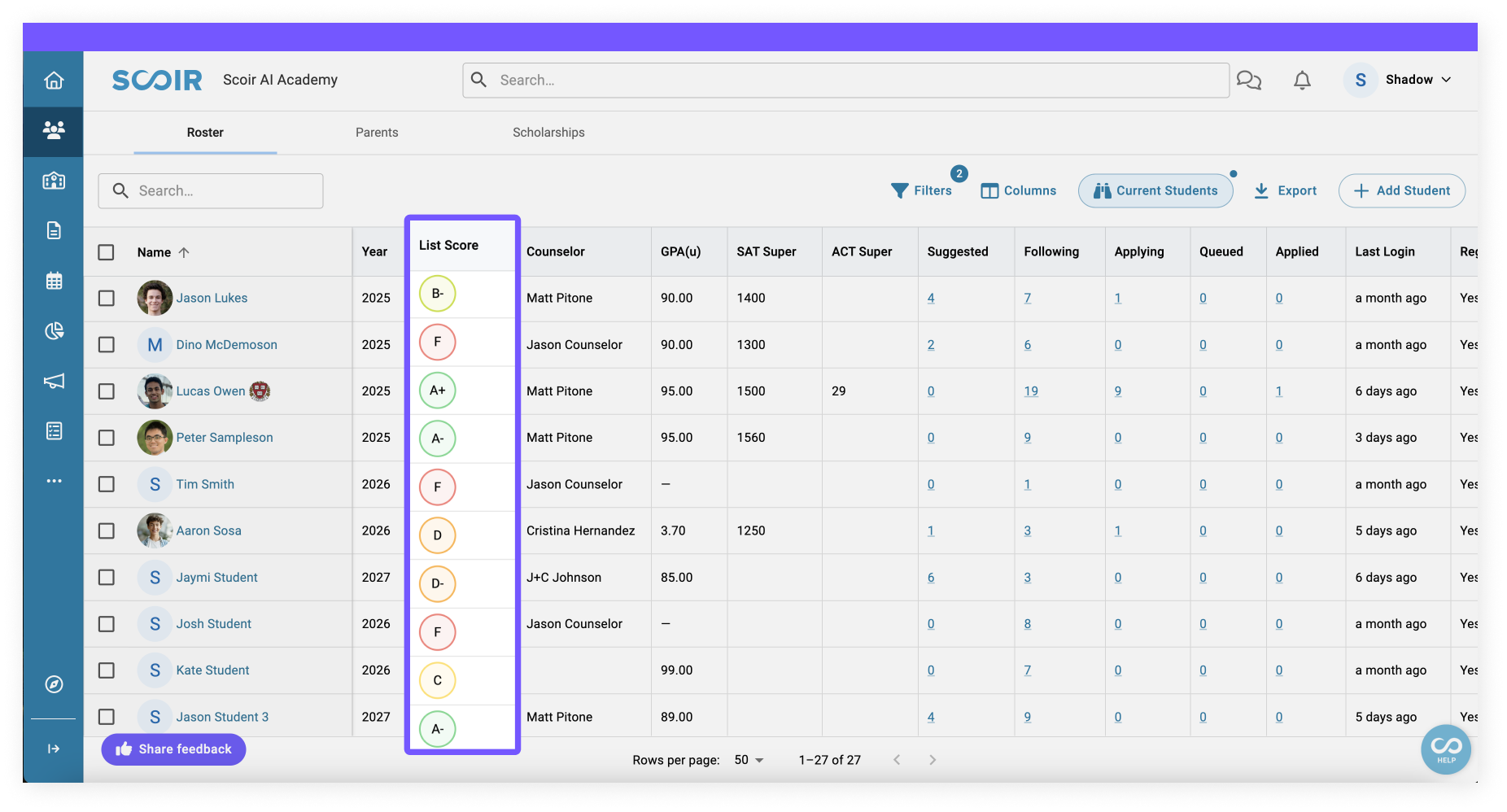This screenshot has height=812, width=1507.
Task: Tick the checkbox beside Jaymi Student
Action: click(107, 577)
